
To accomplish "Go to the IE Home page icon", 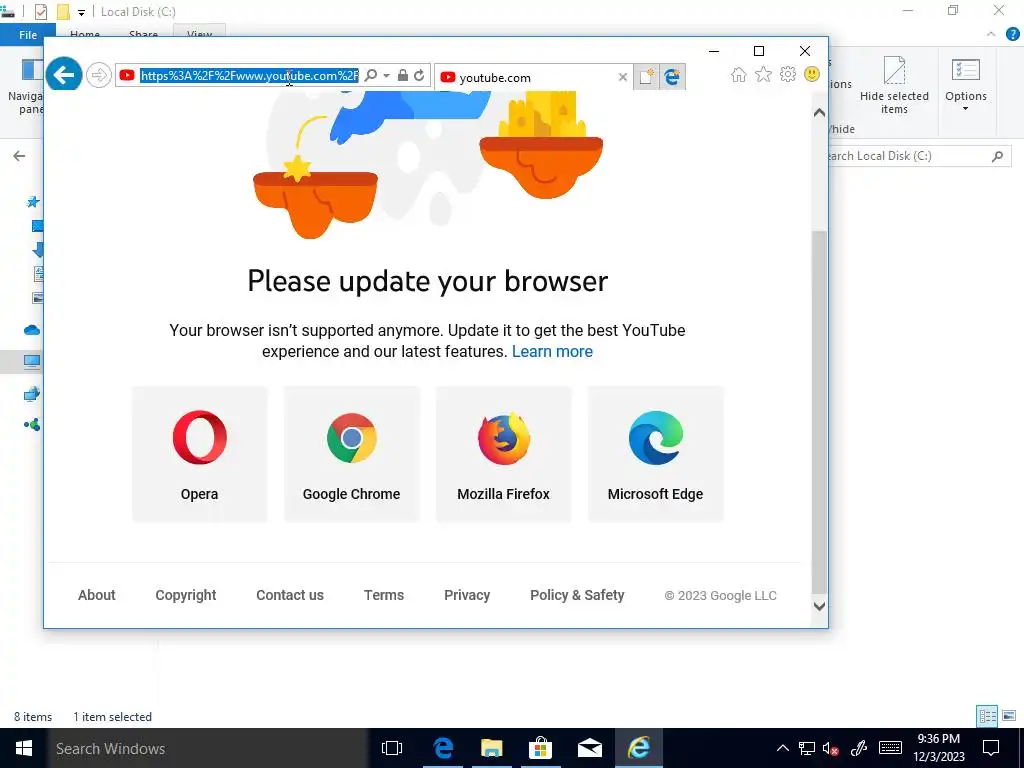I will 739,74.
